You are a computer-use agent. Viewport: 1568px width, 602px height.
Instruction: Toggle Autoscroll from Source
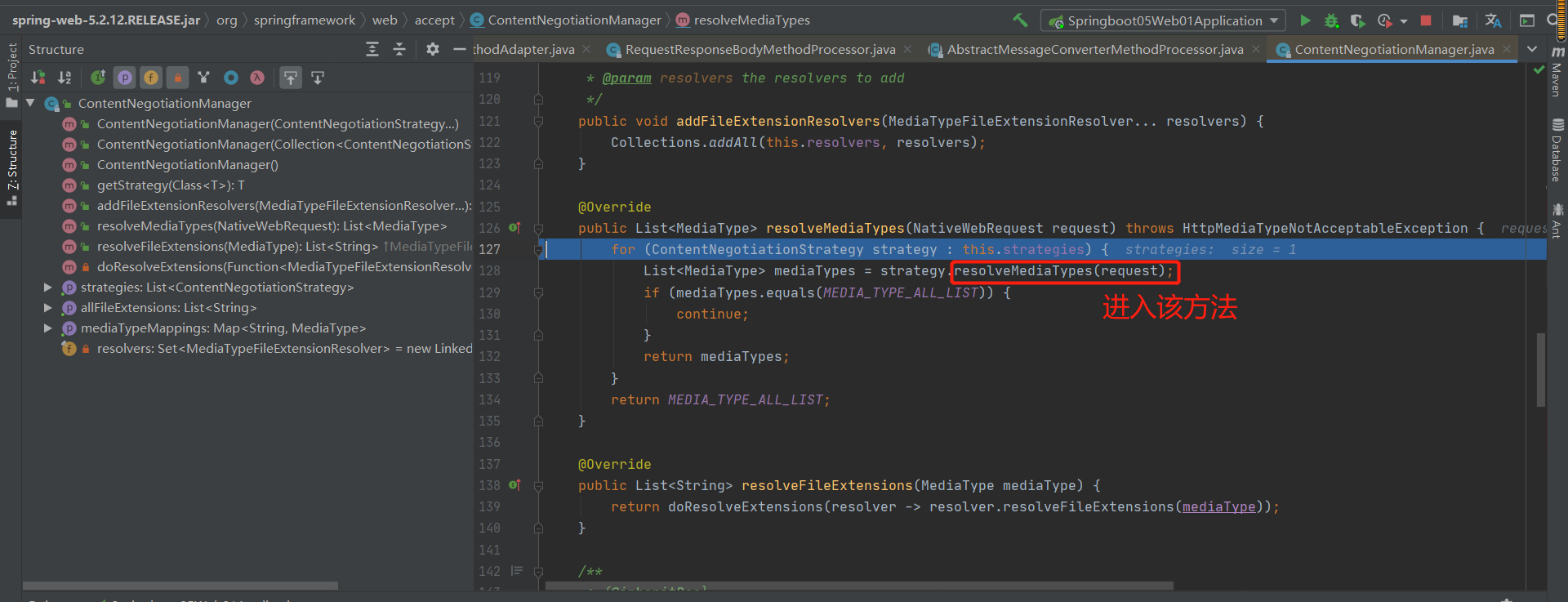[x=318, y=78]
